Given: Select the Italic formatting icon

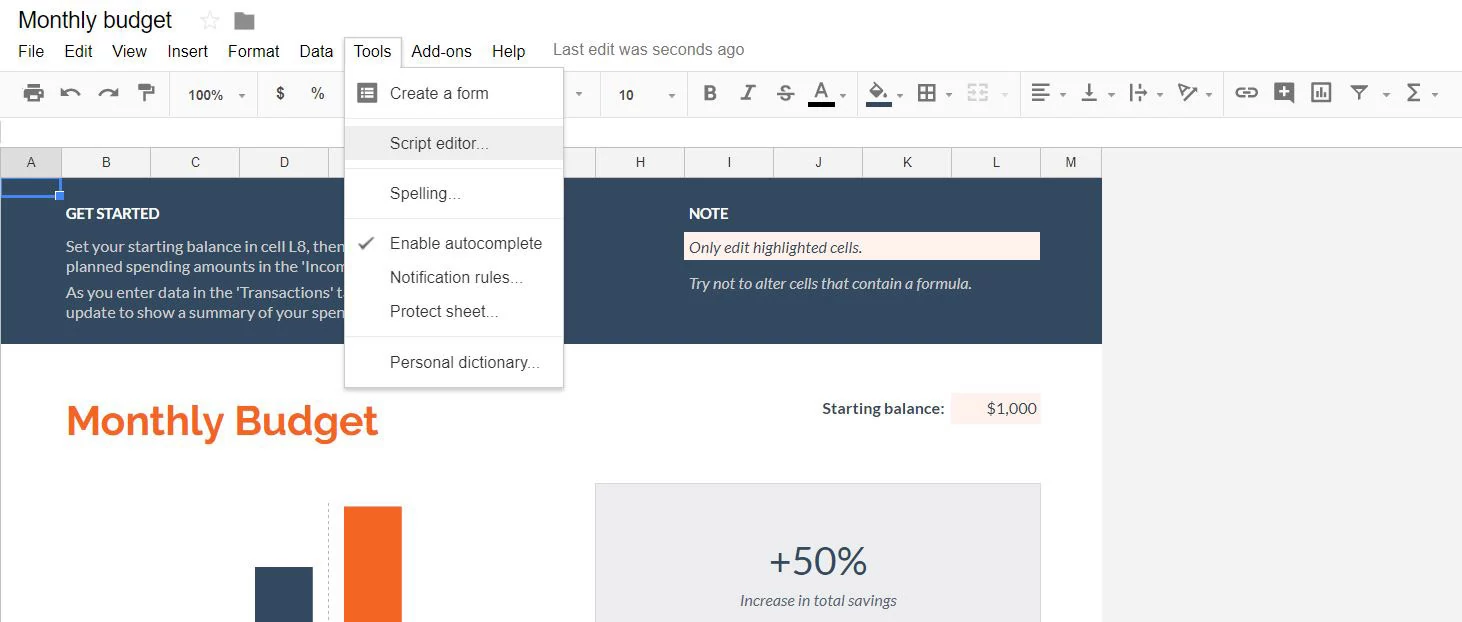Looking at the screenshot, I should pos(748,93).
